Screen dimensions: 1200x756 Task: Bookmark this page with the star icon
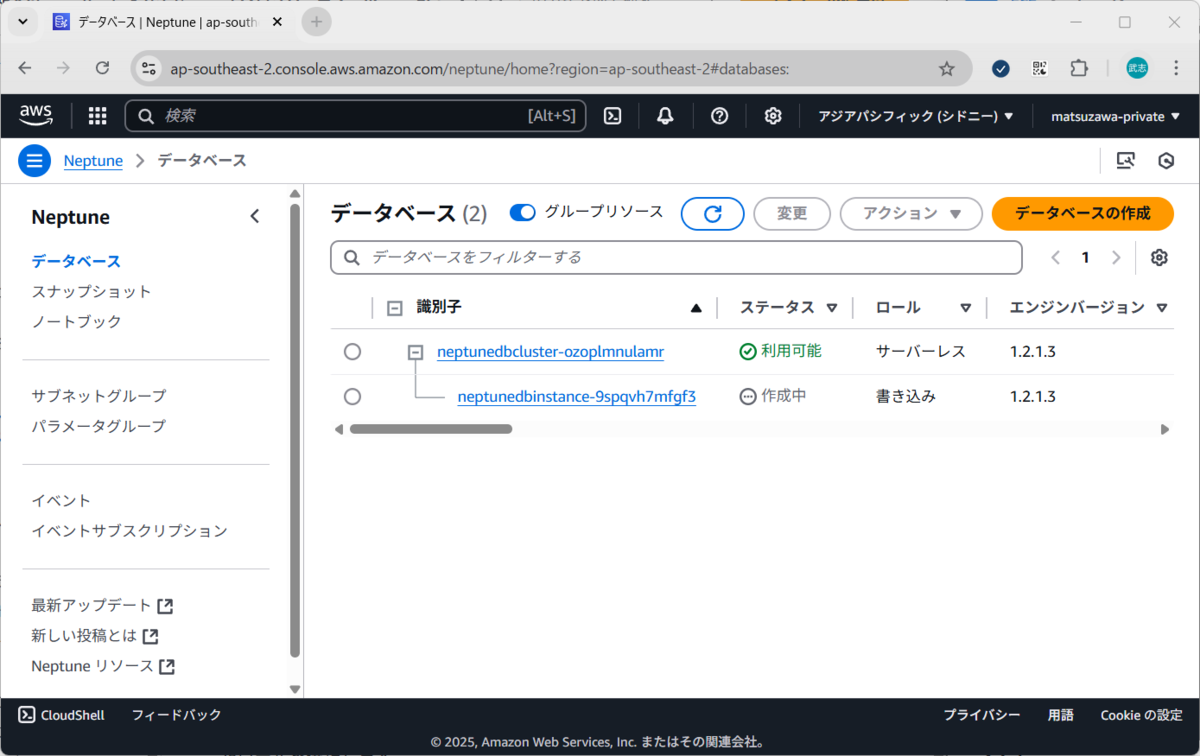[x=946, y=68]
